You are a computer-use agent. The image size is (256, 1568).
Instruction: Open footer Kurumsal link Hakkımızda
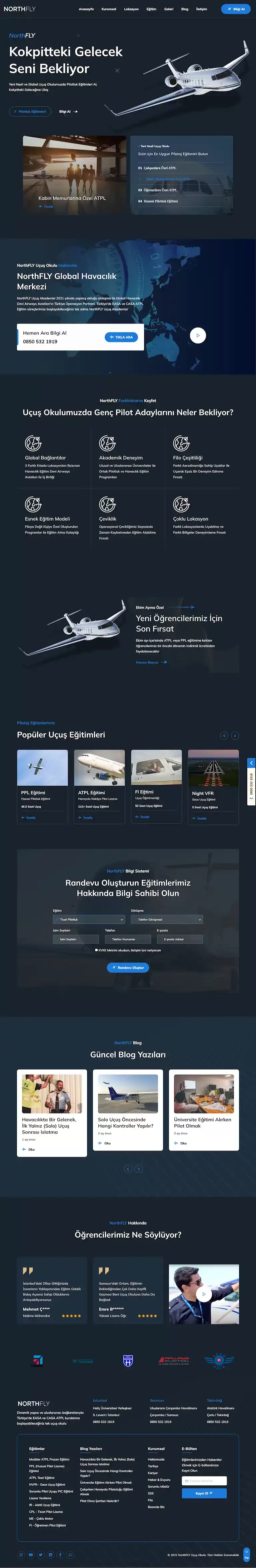pyautogui.click(x=156, y=1459)
